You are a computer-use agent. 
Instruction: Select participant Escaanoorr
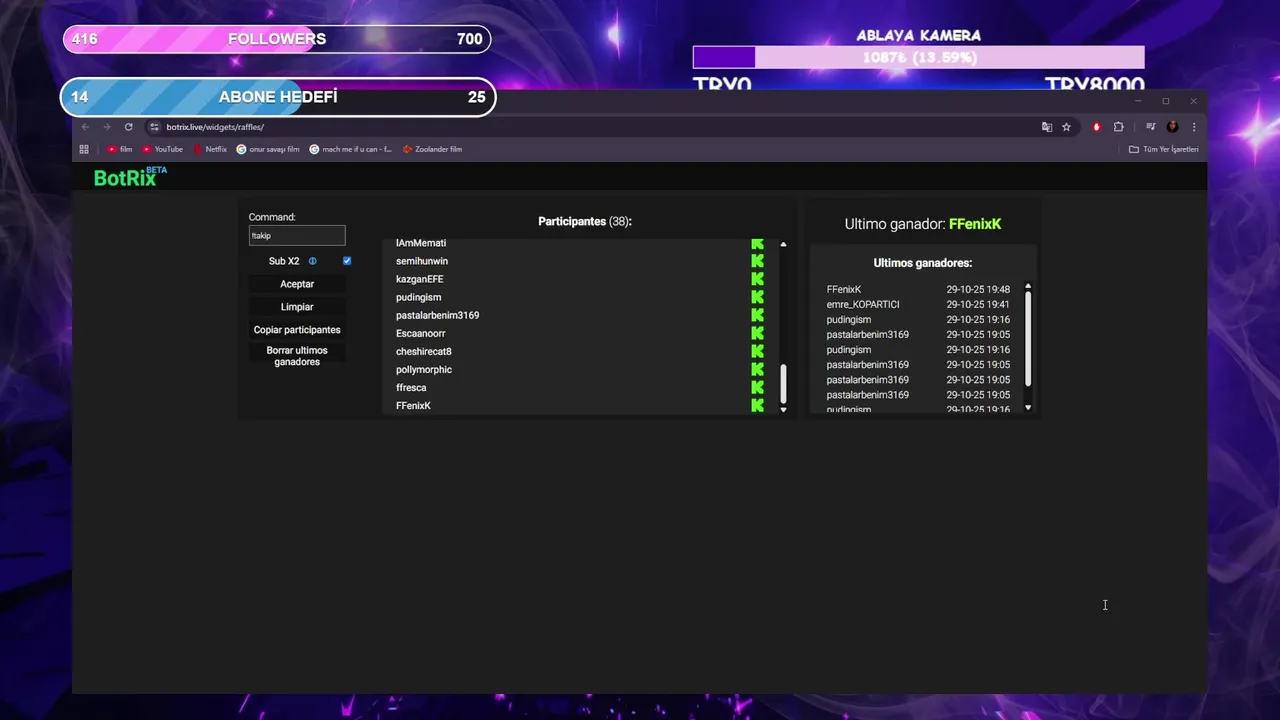coord(421,333)
